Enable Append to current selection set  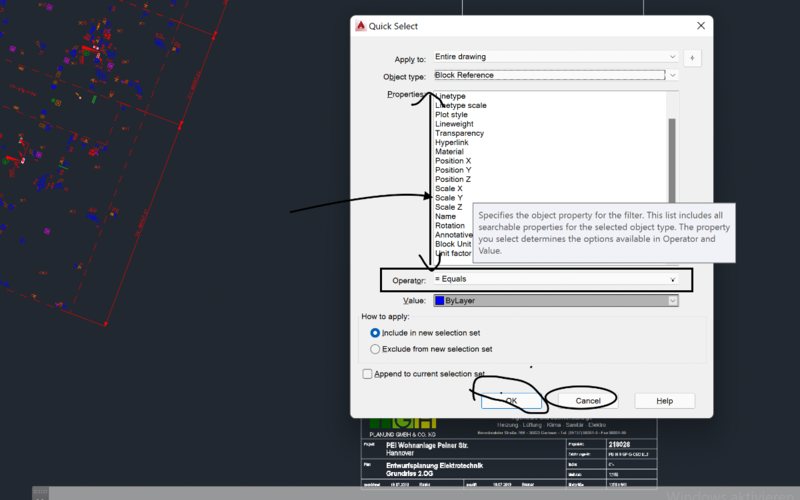tap(368, 374)
